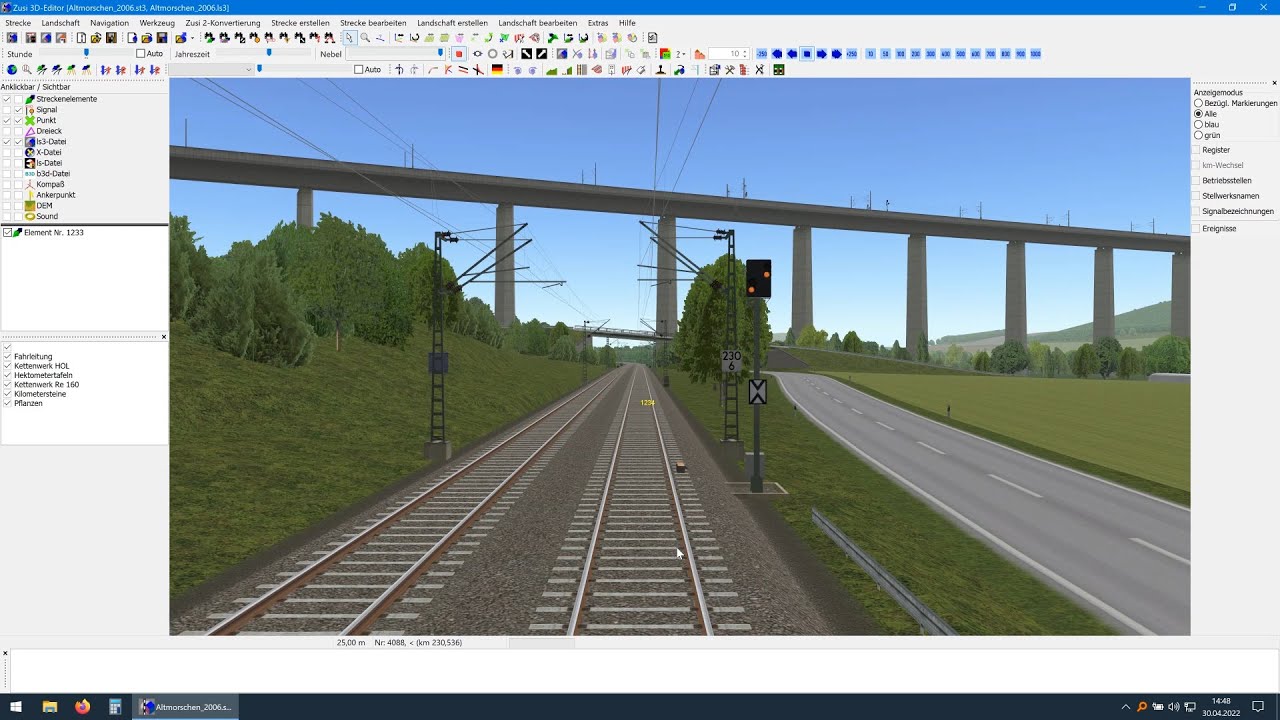Screen dimensions: 1280x720
Task: Select the 'grün' display mode radio button
Action: pos(1199,135)
